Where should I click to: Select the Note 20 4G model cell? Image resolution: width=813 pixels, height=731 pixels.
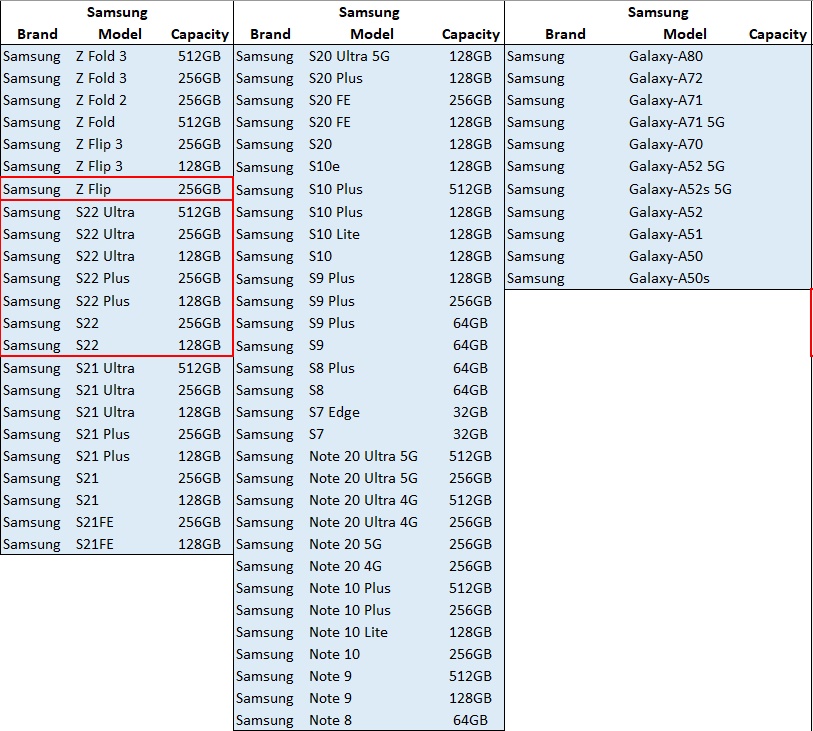[345, 566]
